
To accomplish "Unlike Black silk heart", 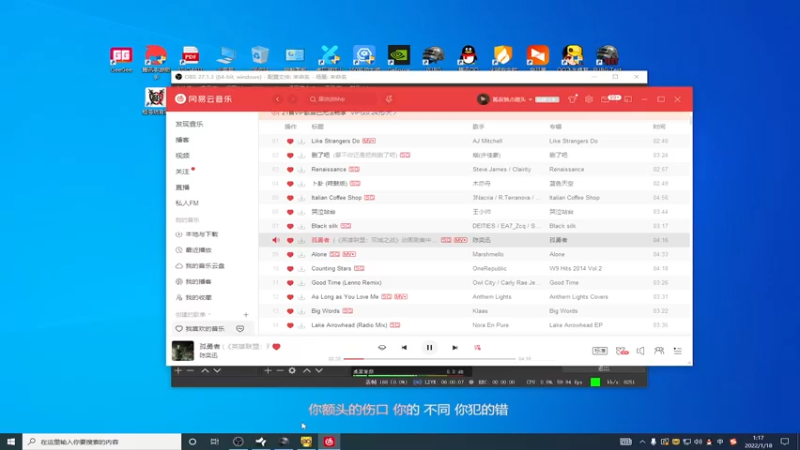I will pyautogui.click(x=290, y=226).
